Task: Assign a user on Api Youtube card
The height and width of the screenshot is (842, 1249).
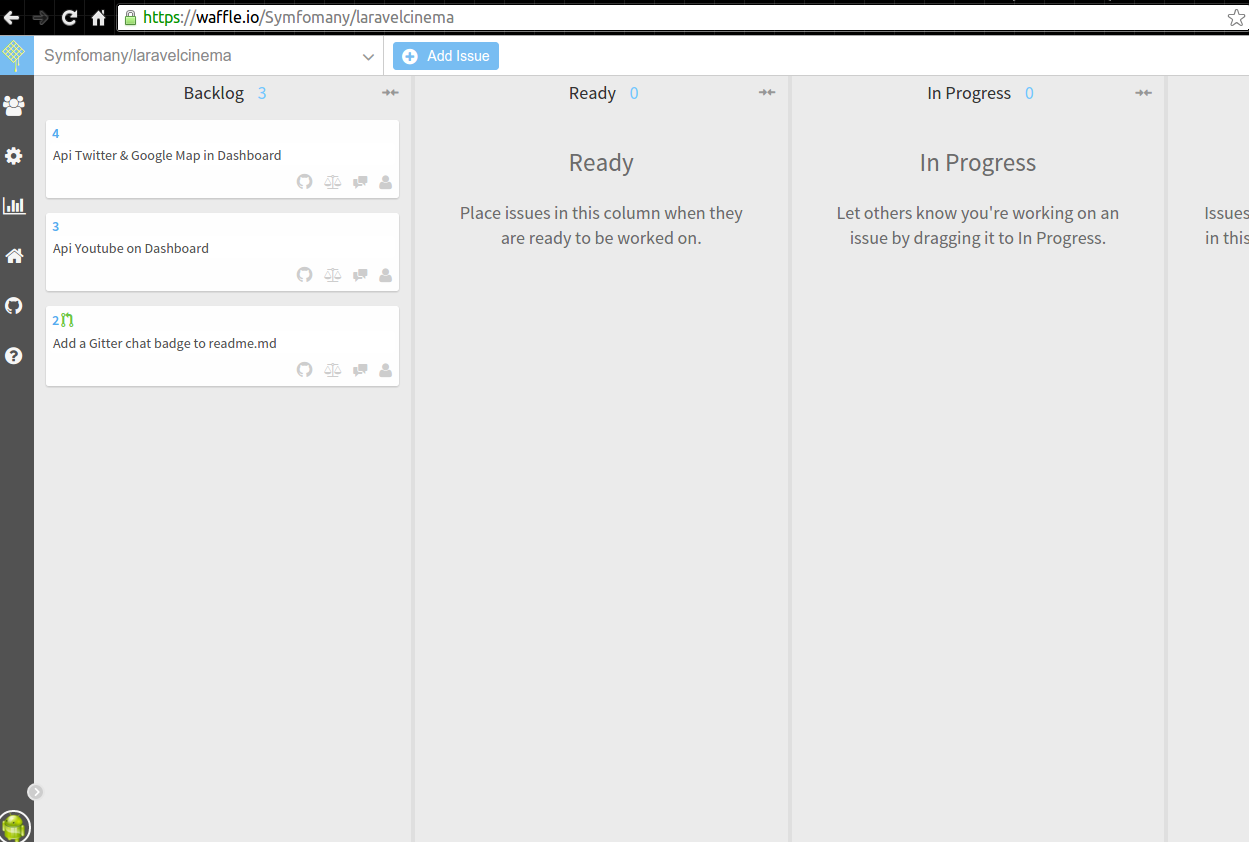Action: pos(386,275)
